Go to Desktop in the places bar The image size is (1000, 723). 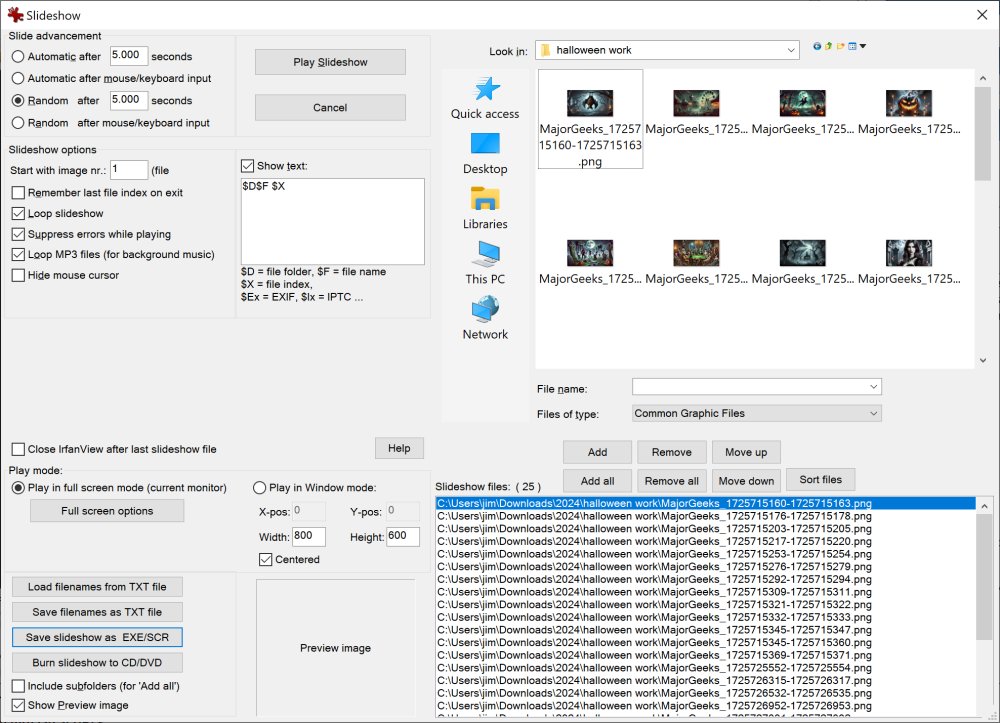485,154
